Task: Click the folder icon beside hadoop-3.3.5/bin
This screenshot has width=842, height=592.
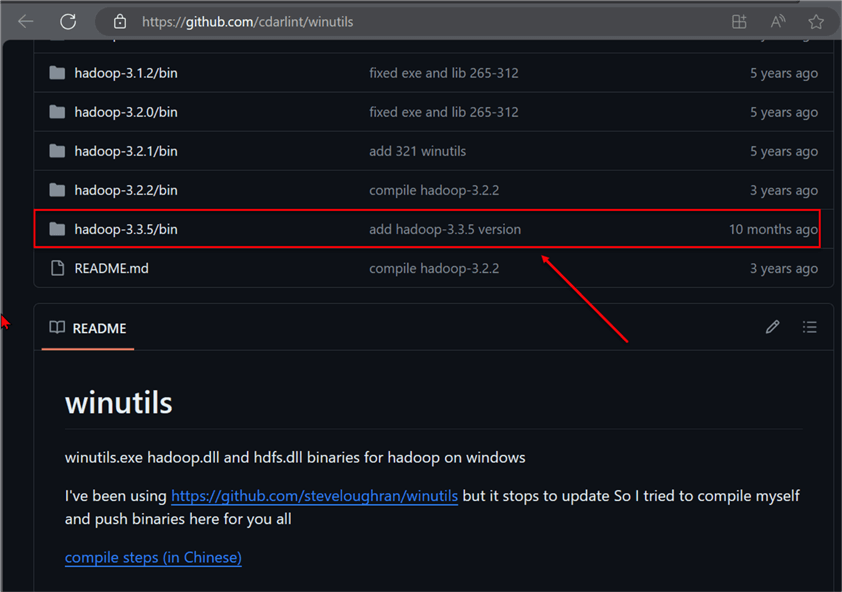Action: [x=57, y=229]
